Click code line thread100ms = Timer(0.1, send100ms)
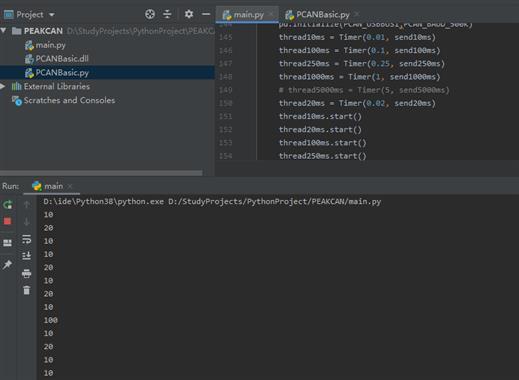The image size is (519, 380). 359,51
